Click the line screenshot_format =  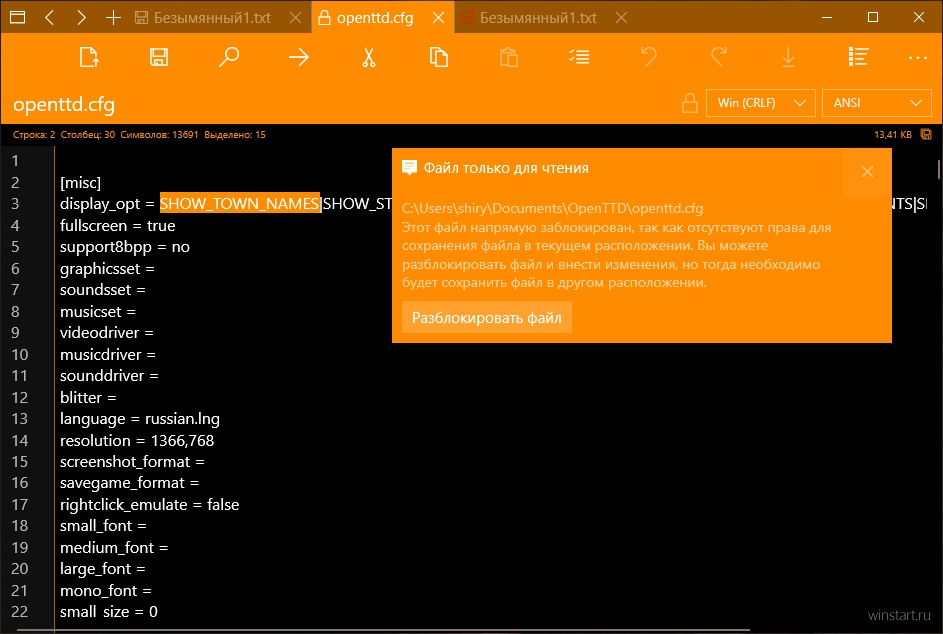(x=132, y=462)
